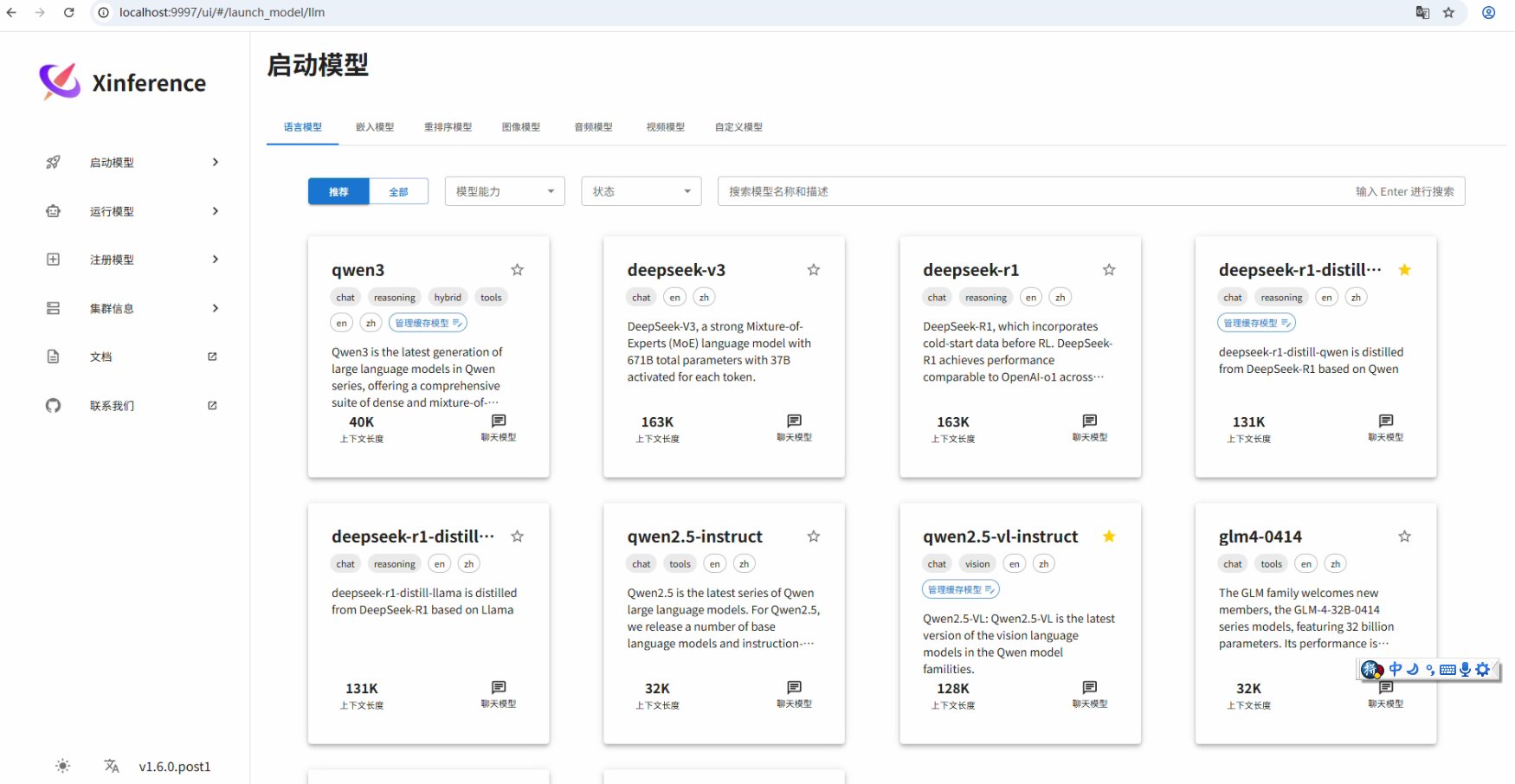Switch to the 重排序模型 tab
Viewport: 1515px width, 784px height.
pos(448,127)
